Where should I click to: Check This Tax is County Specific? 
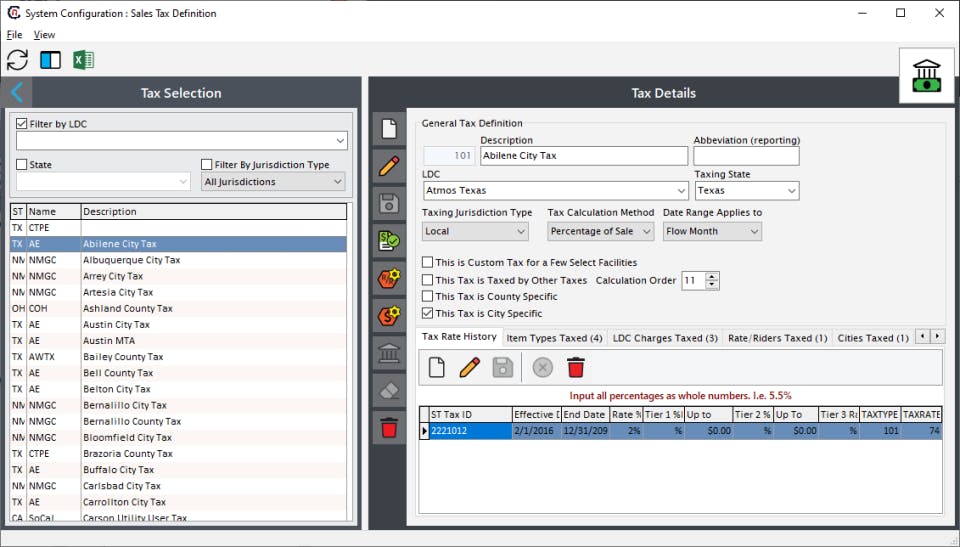point(427,296)
